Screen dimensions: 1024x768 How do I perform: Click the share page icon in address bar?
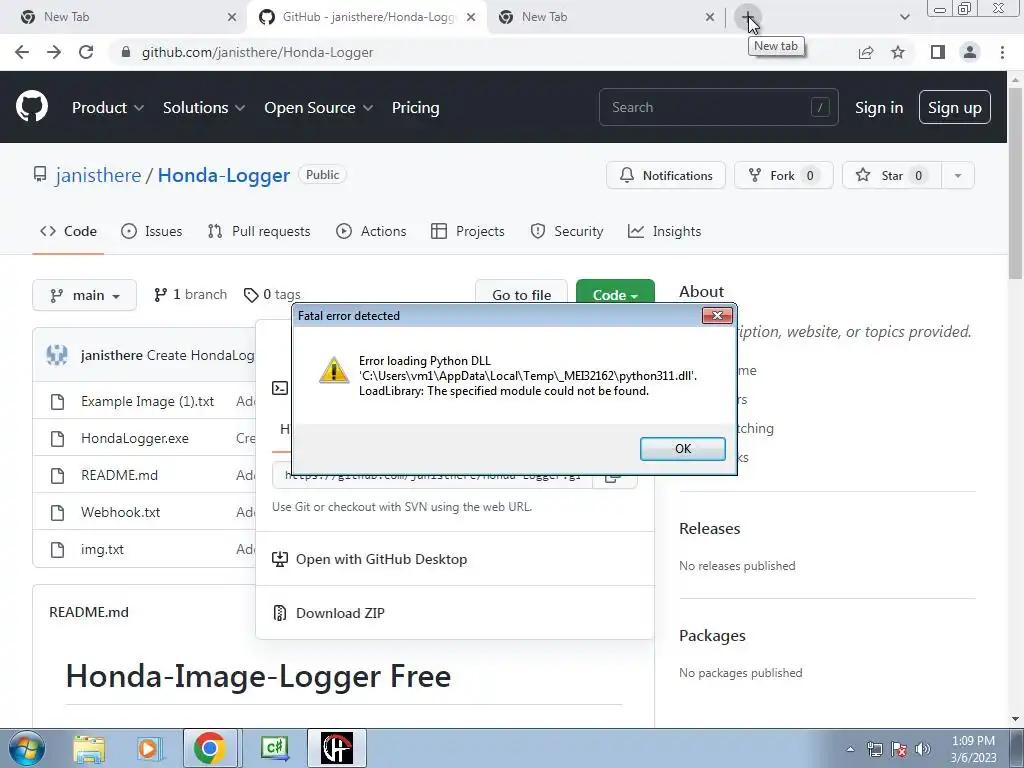pyautogui.click(x=866, y=52)
